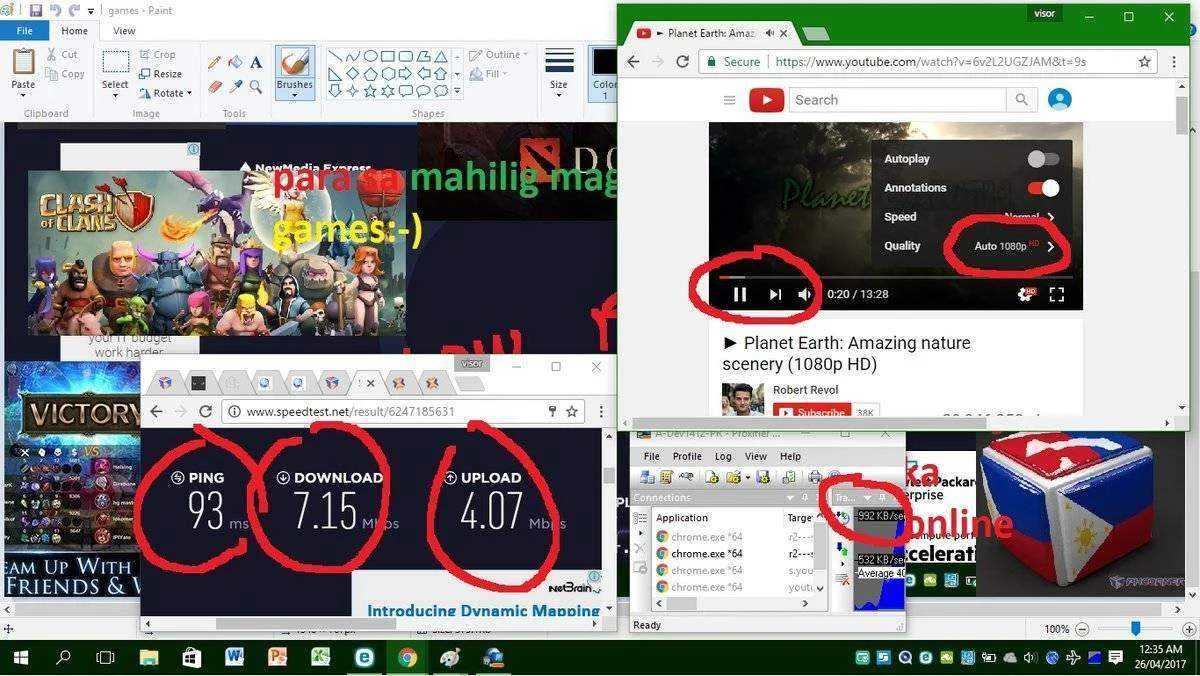Click the speedtest.net address bar
Screen dimensions: 1200x676
[x=403, y=411]
